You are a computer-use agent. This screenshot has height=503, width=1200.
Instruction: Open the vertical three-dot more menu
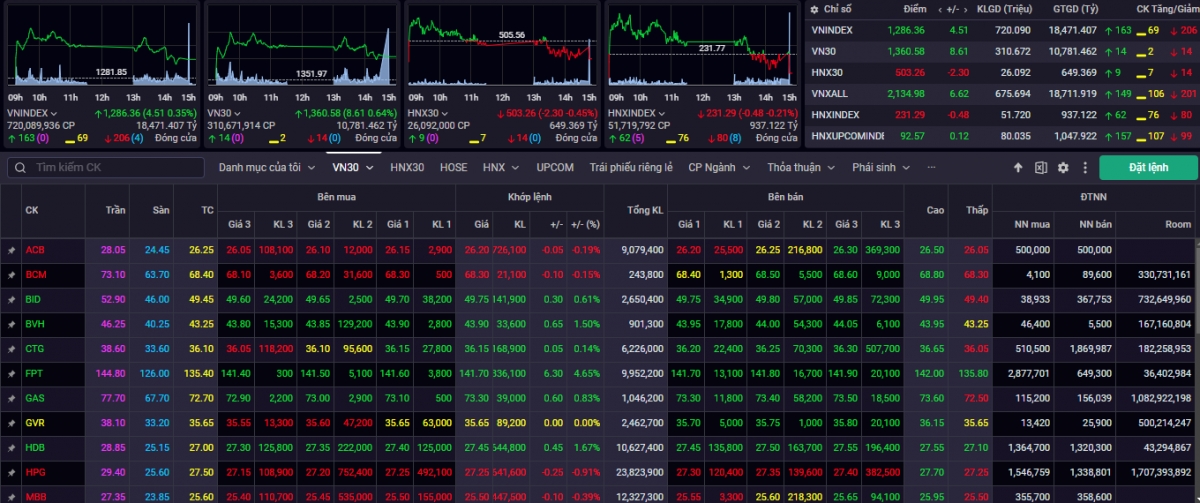point(1083,168)
